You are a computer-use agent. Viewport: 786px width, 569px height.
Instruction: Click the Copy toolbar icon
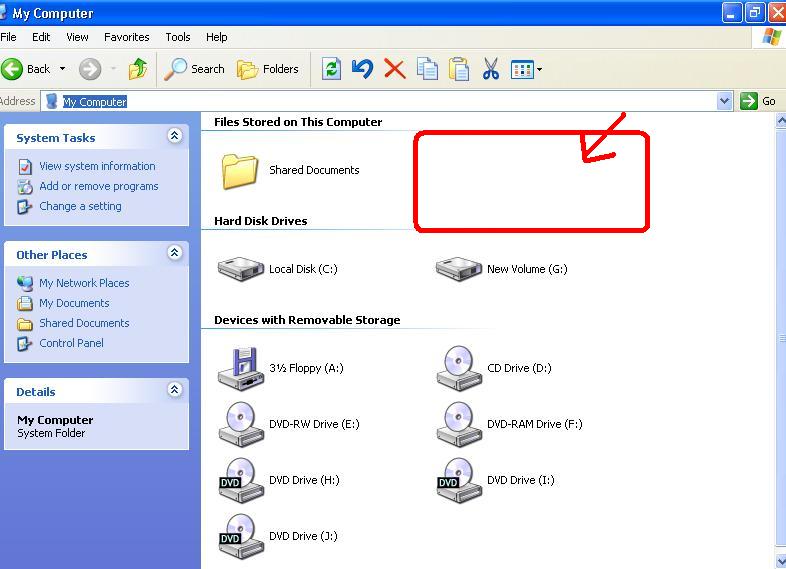tap(427, 69)
